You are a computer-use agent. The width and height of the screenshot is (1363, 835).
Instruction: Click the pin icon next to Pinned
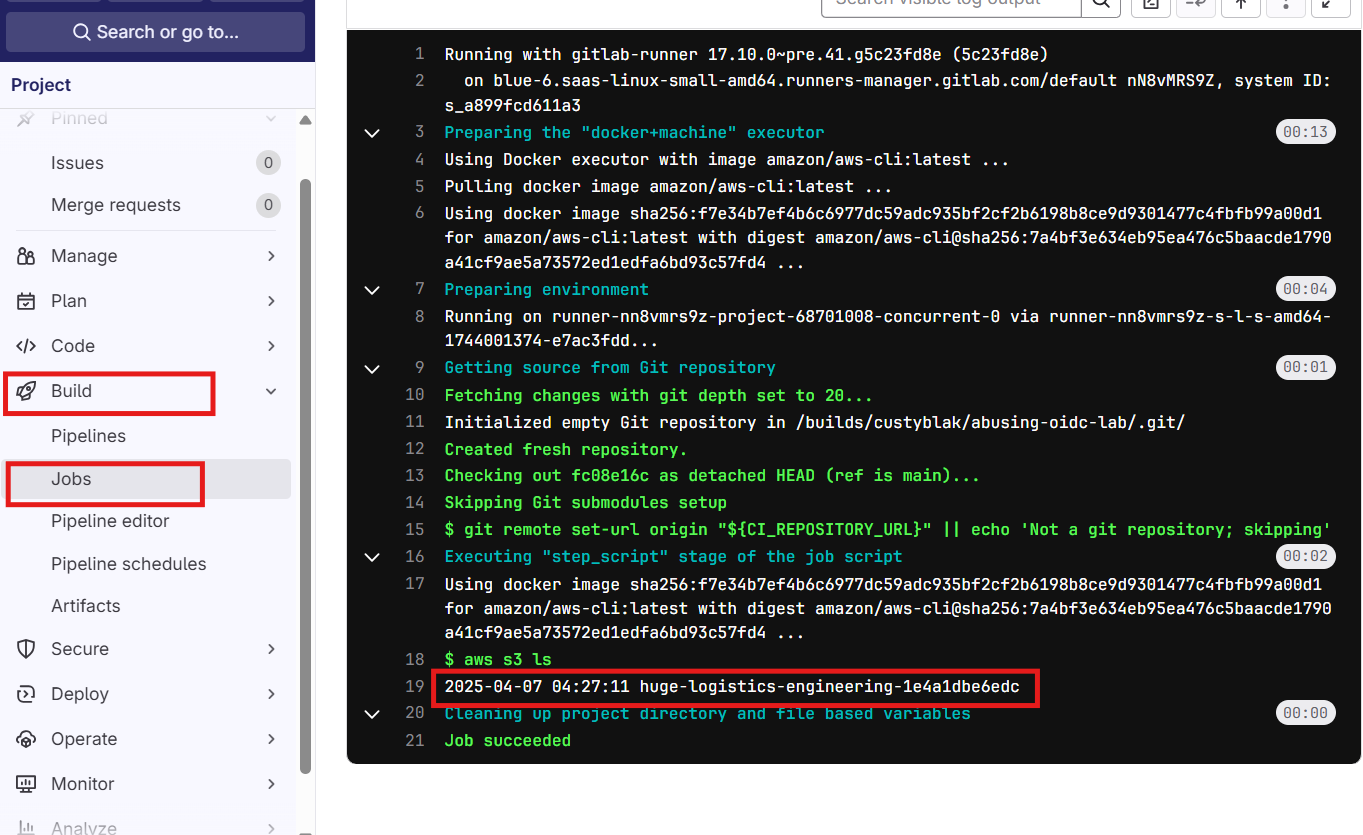27,119
